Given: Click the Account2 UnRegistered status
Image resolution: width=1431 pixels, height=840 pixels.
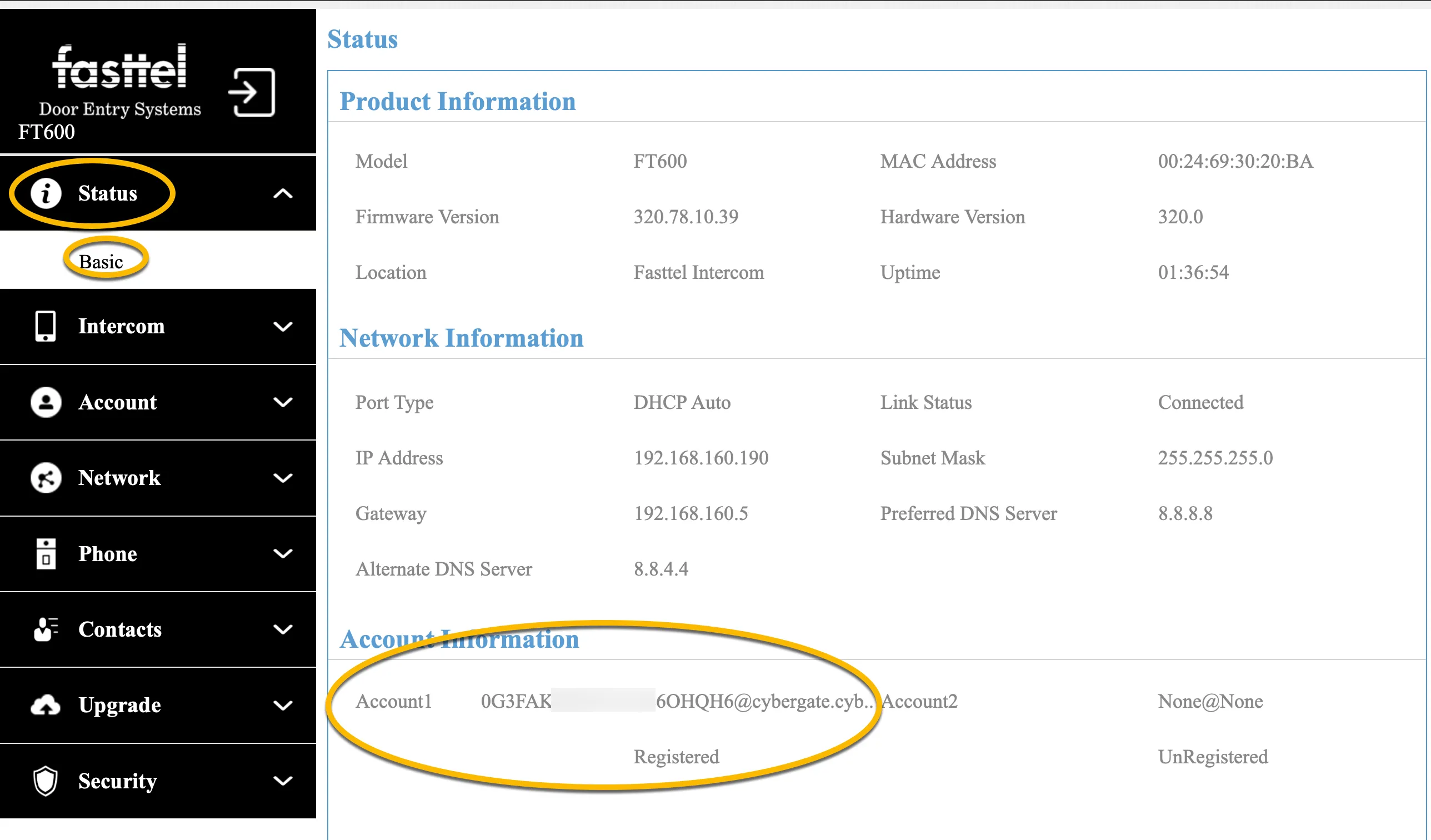Looking at the screenshot, I should [x=1213, y=757].
